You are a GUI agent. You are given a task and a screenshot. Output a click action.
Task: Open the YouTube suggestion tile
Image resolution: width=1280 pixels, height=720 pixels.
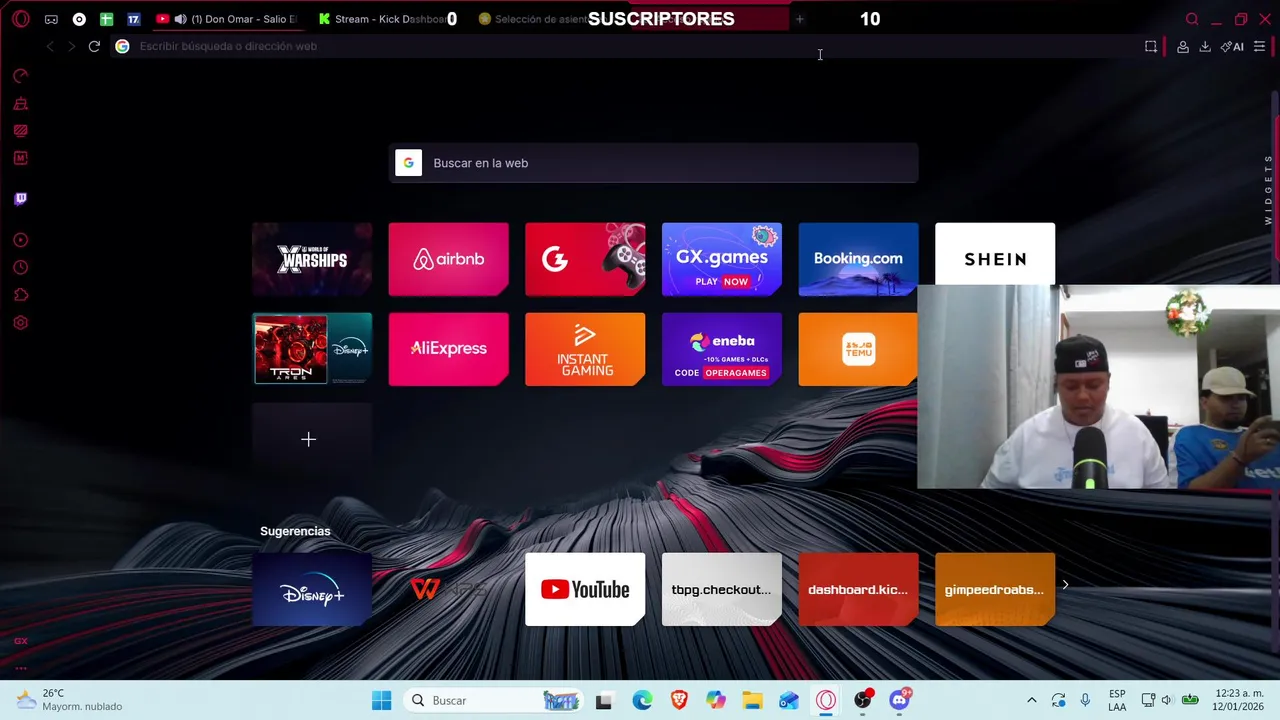point(585,589)
